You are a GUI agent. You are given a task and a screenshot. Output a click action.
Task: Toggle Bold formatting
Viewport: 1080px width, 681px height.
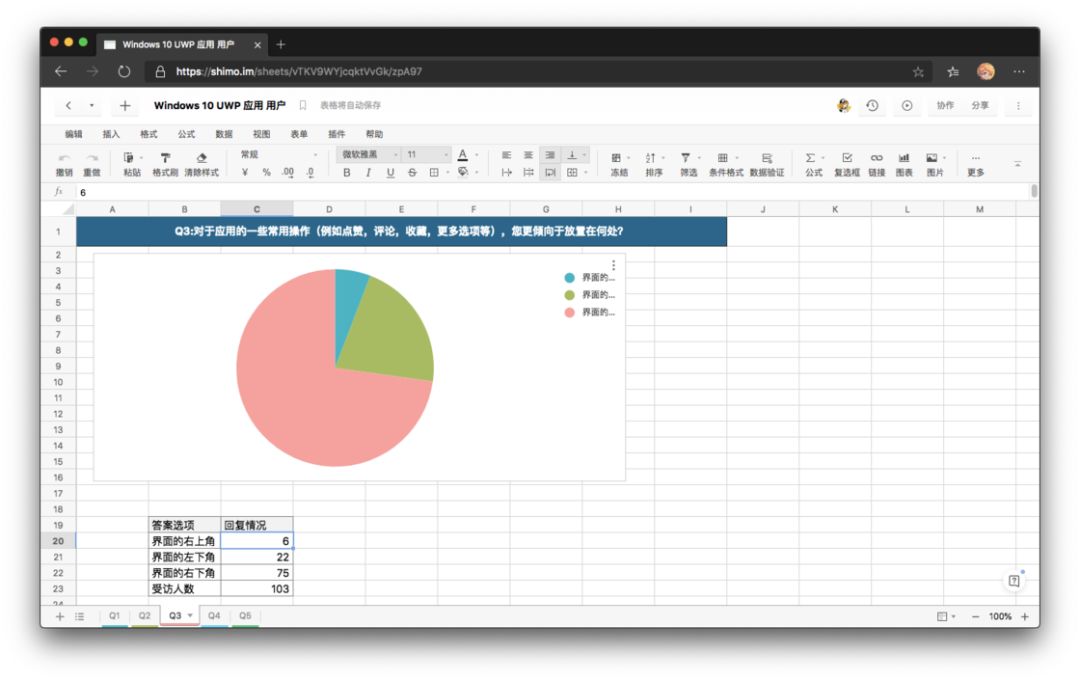pos(346,173)
